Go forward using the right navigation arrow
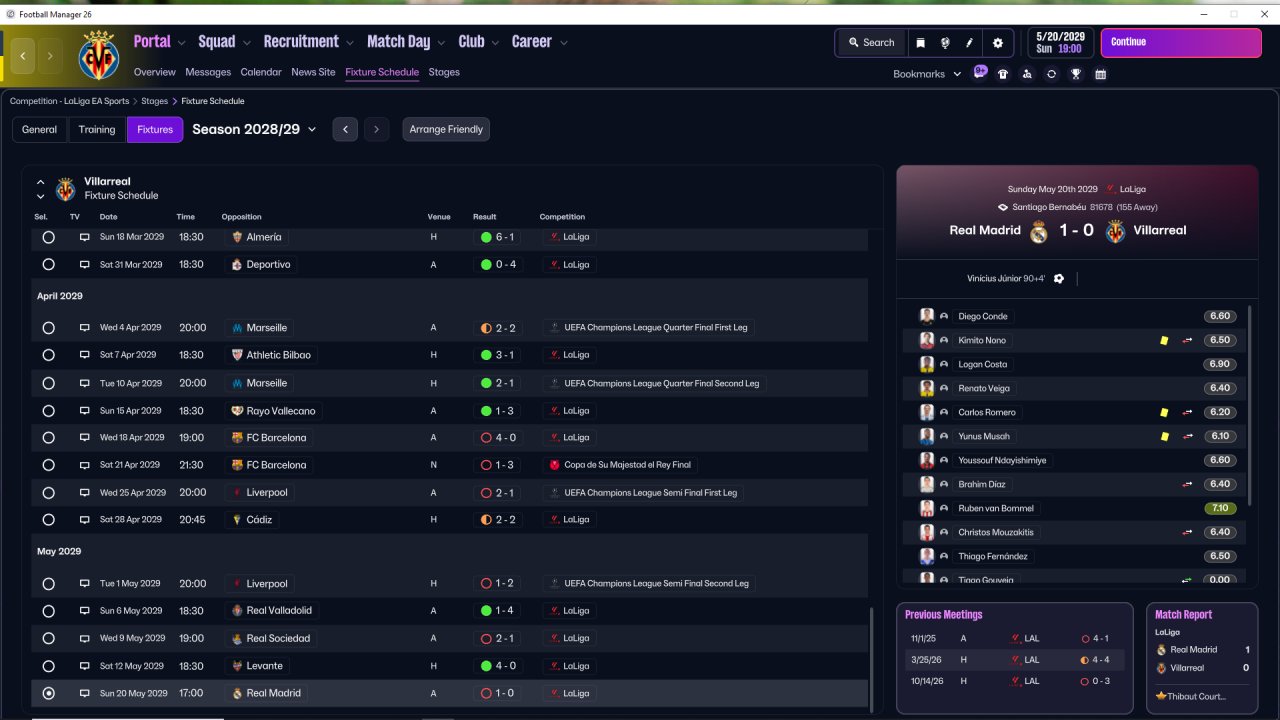The height and width of the screenshot is (720, 1280). tap(50, 56)
